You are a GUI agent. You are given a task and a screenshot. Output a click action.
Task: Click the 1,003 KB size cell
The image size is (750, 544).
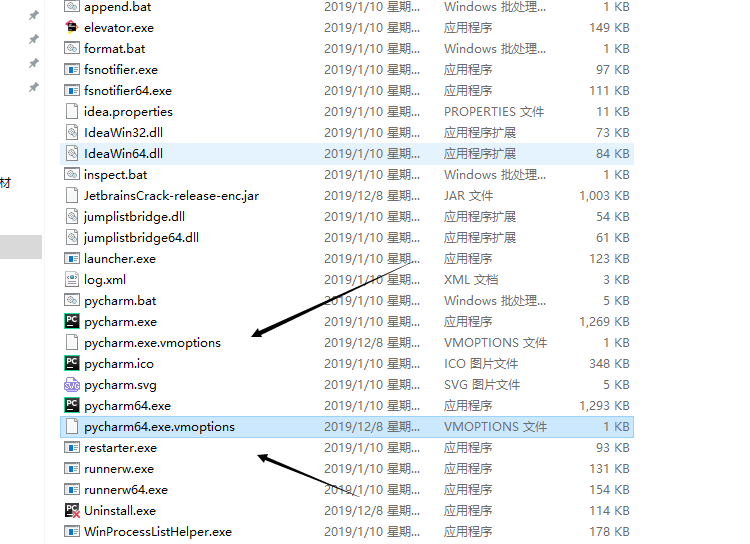click(604, 196)
